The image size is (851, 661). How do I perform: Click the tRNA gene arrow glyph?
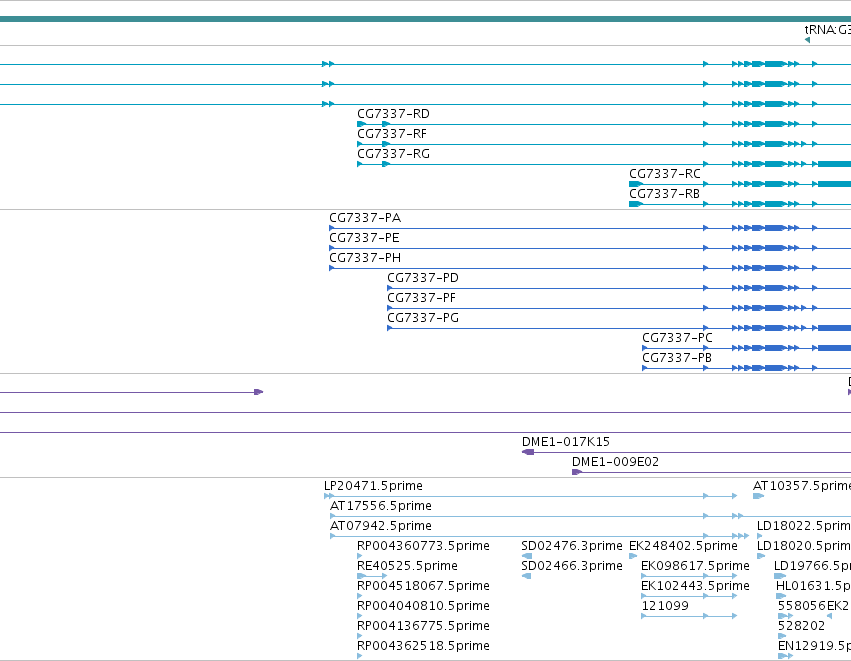click(807, 40)
